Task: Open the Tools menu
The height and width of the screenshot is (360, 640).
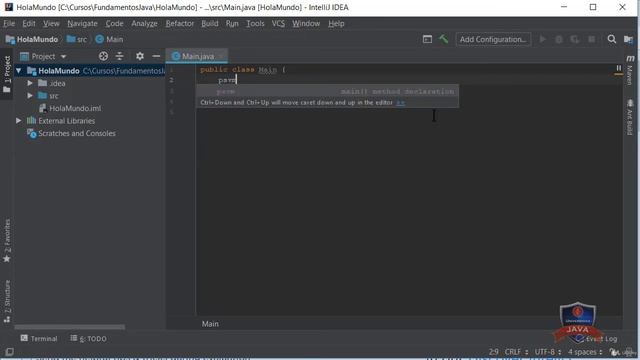Action: [255, 23]
